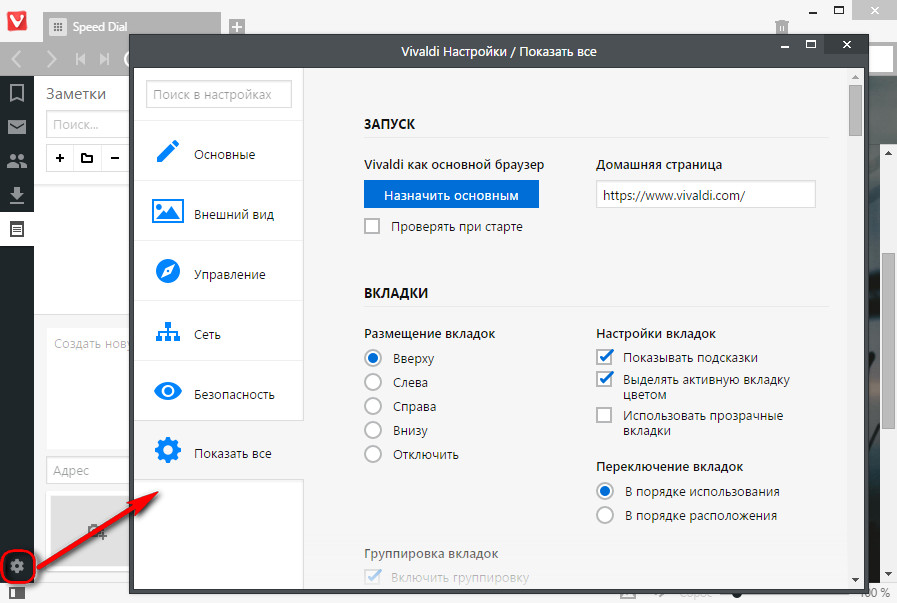Select tab placement Внизу radio button
Screen dimensions: 897x603
(373, 430)
